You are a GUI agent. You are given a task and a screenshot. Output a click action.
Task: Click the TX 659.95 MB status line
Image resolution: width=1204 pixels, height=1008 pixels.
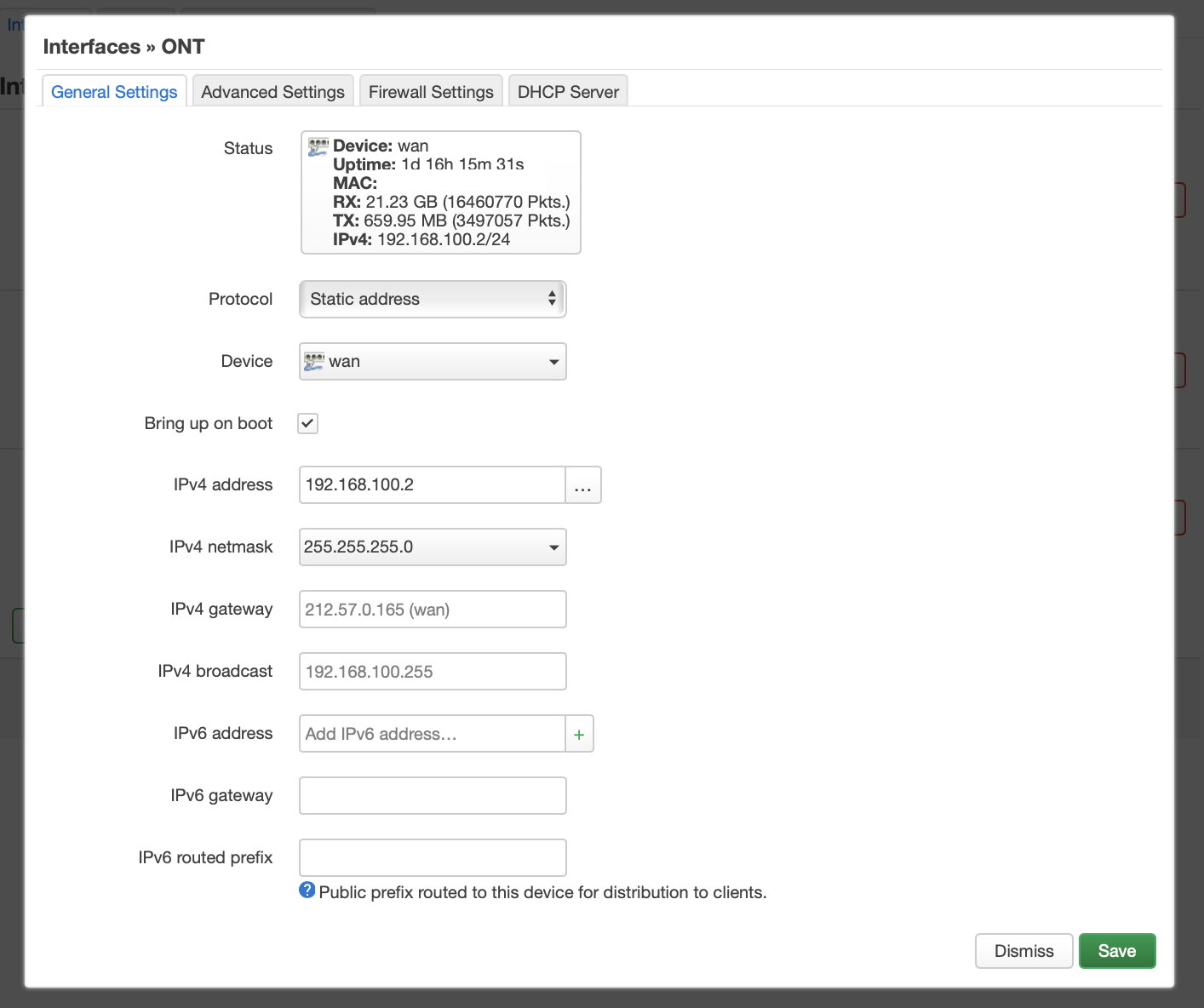point(451,220)
